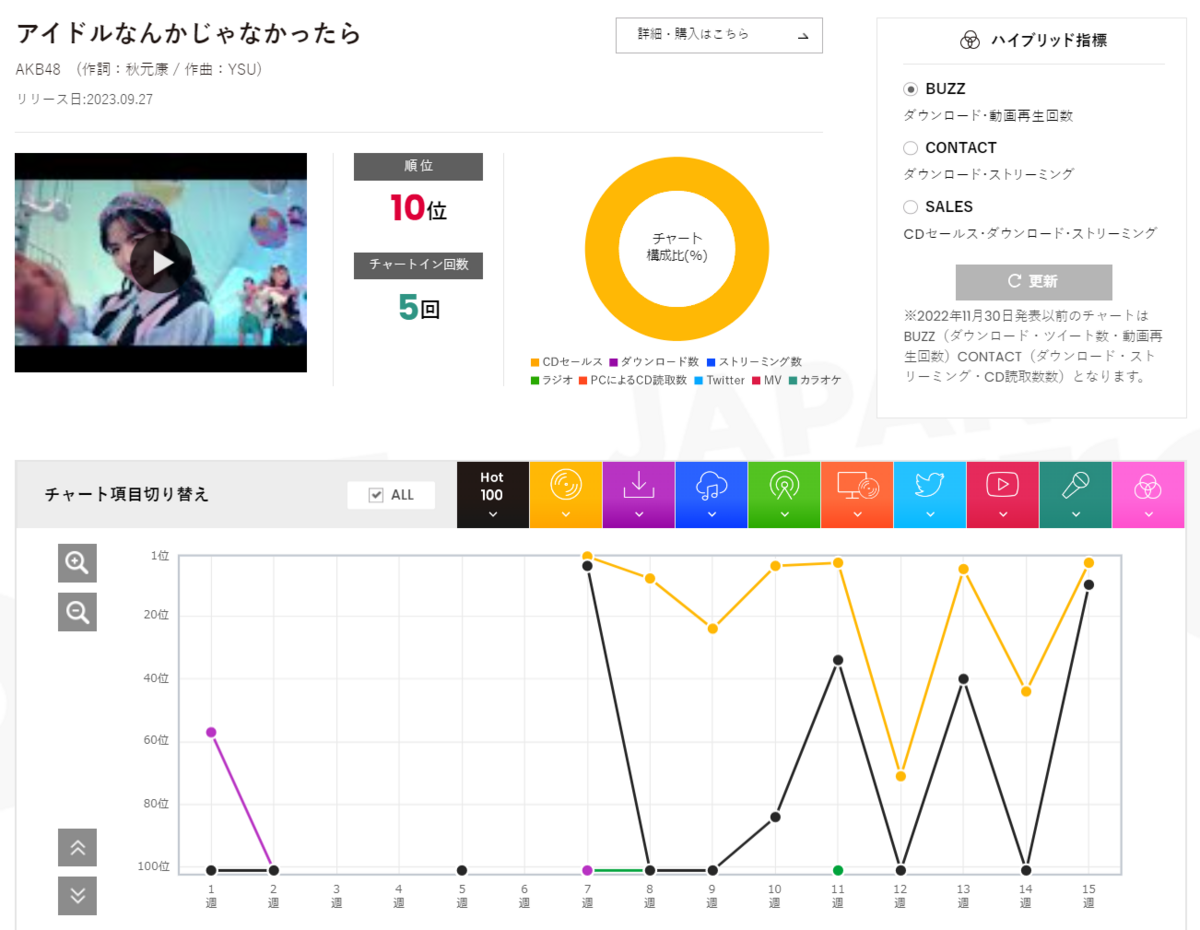Click the double down-arrow chart button
This screenshot has width=1200, height=930.
pyautogui.click(x=77, y=896)
